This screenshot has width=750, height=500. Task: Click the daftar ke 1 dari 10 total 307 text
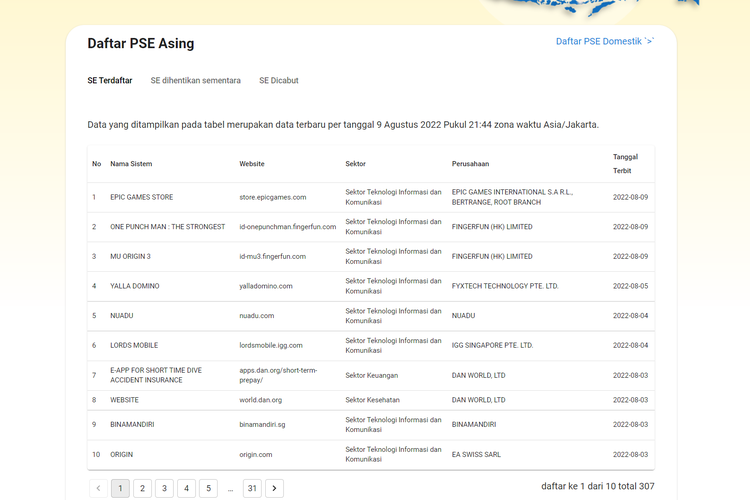597,486
